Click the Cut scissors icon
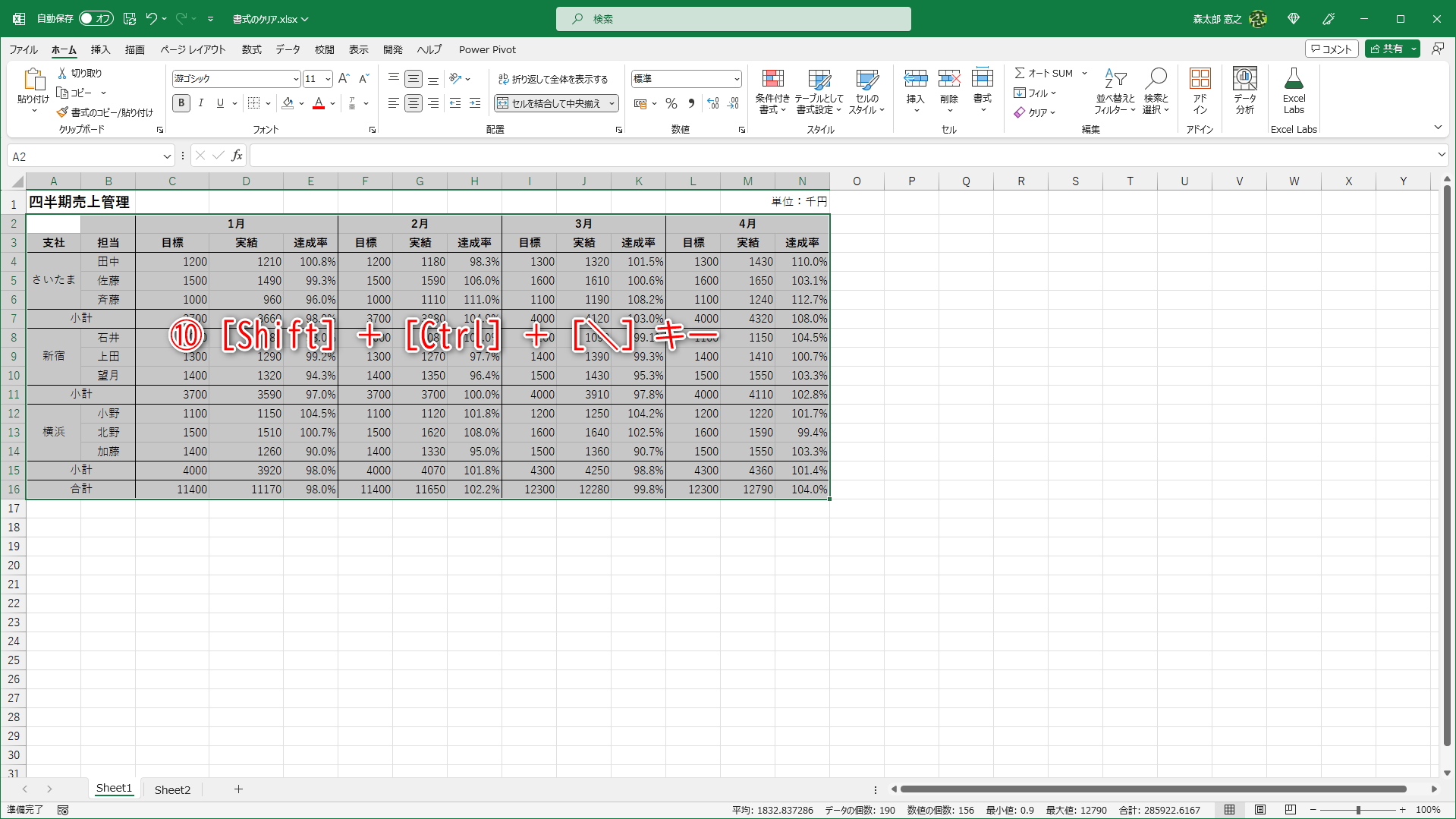The height and width of the screenshot is (819, 1456). point(62,73)
